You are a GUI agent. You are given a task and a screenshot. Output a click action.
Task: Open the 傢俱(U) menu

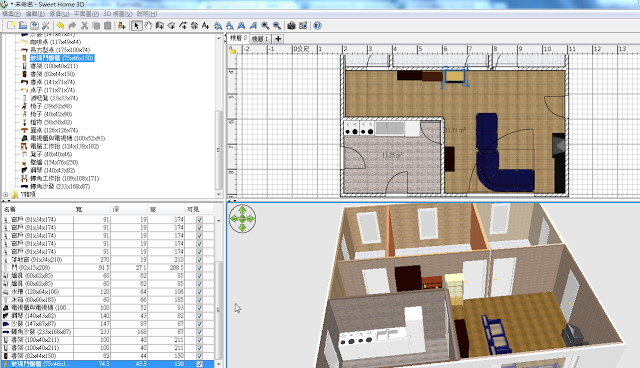click(x=59, y=14)
